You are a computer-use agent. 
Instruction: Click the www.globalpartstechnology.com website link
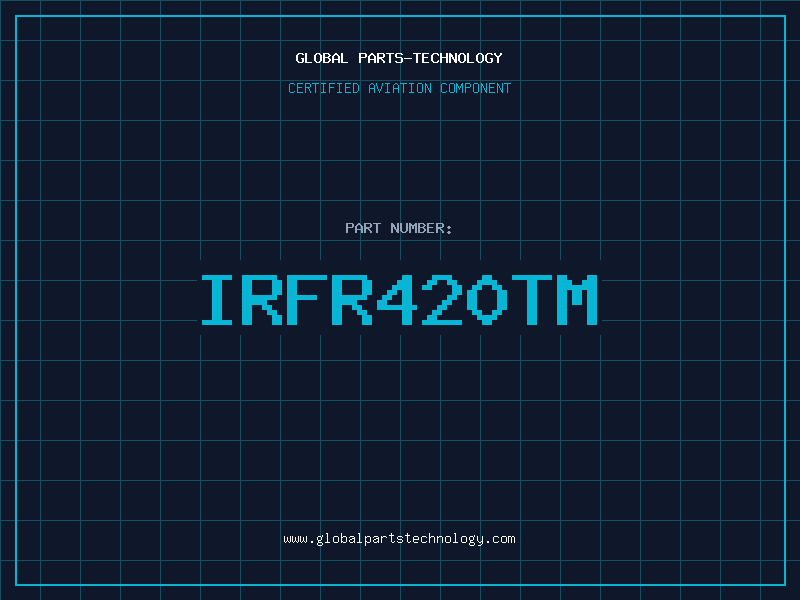click(399, 539)
